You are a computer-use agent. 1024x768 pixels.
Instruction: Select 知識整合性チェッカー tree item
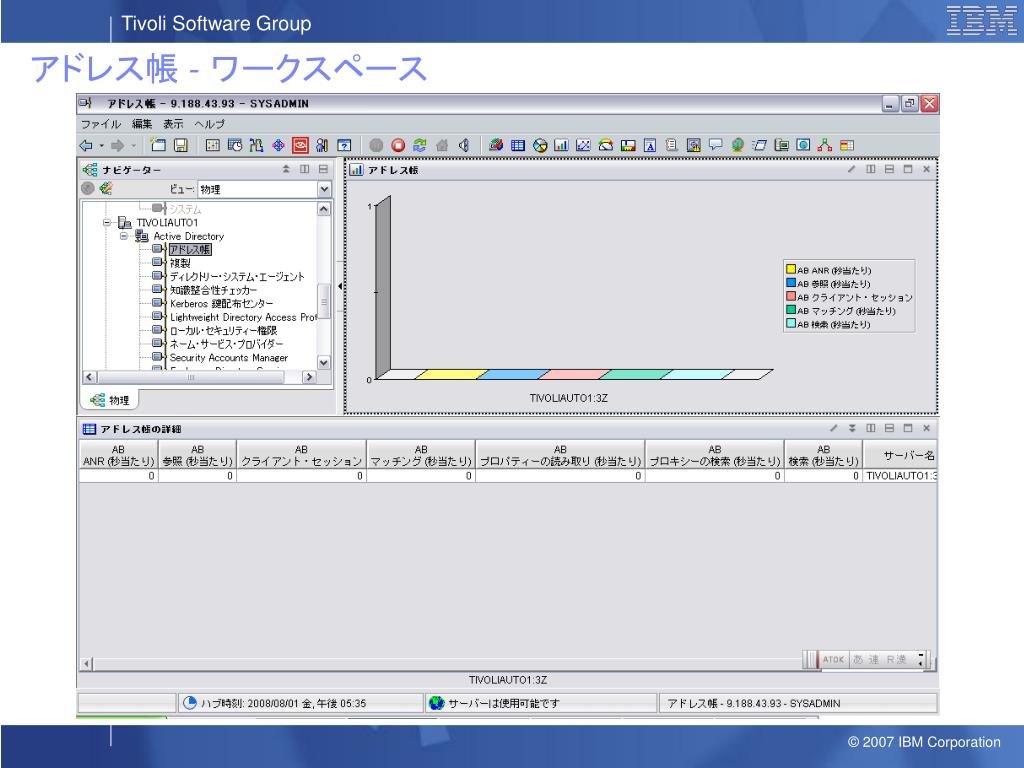pos(214,290)
